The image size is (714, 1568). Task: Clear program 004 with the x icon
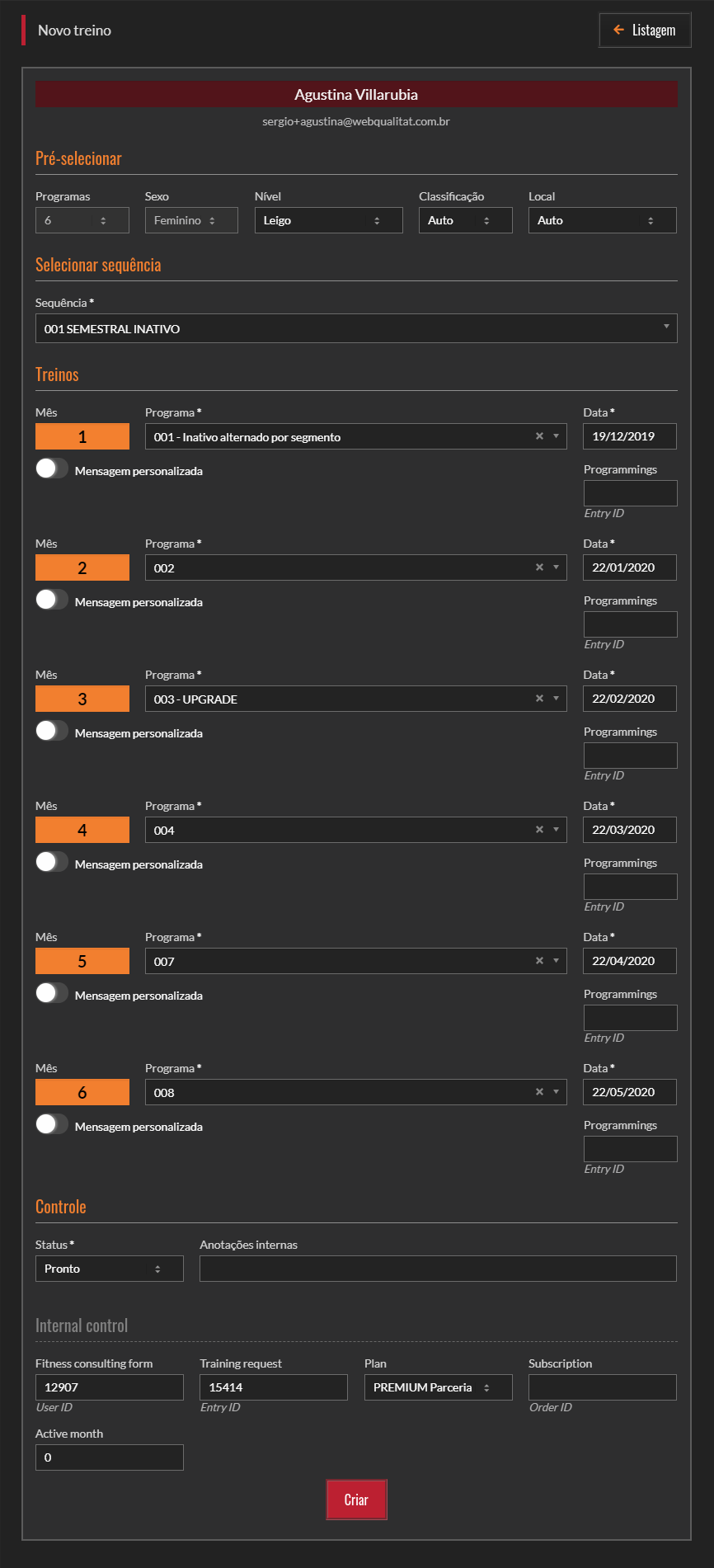(x=539, y=830)
